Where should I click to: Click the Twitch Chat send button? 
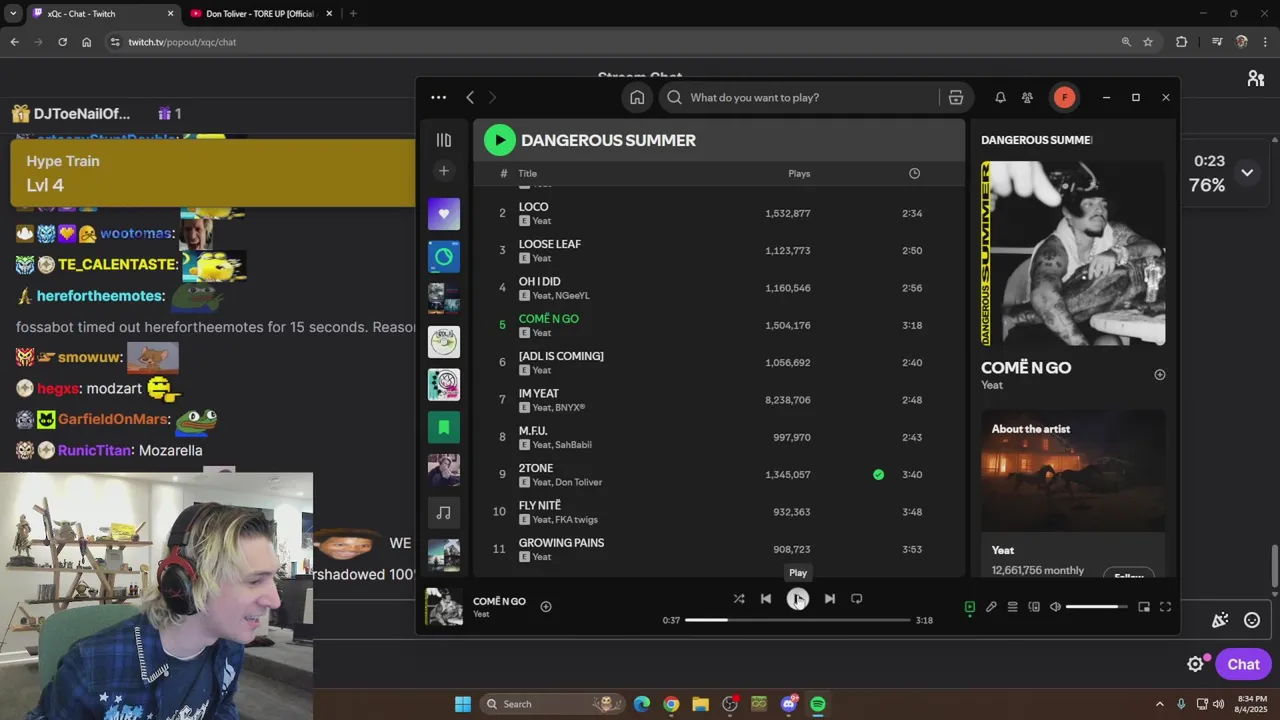(x=1243, y=664)
